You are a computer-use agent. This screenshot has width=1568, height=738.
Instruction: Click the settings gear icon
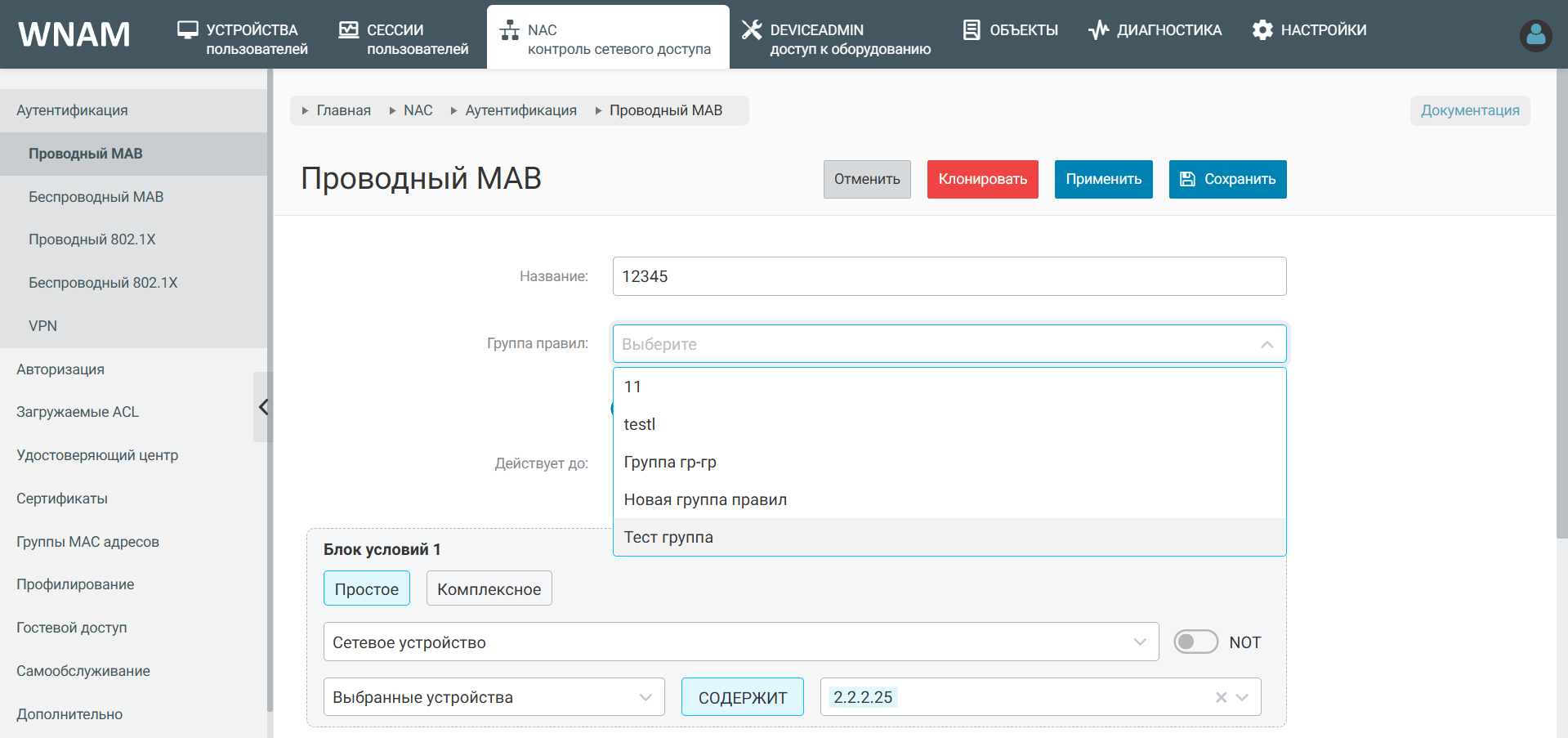[1262, 30]
